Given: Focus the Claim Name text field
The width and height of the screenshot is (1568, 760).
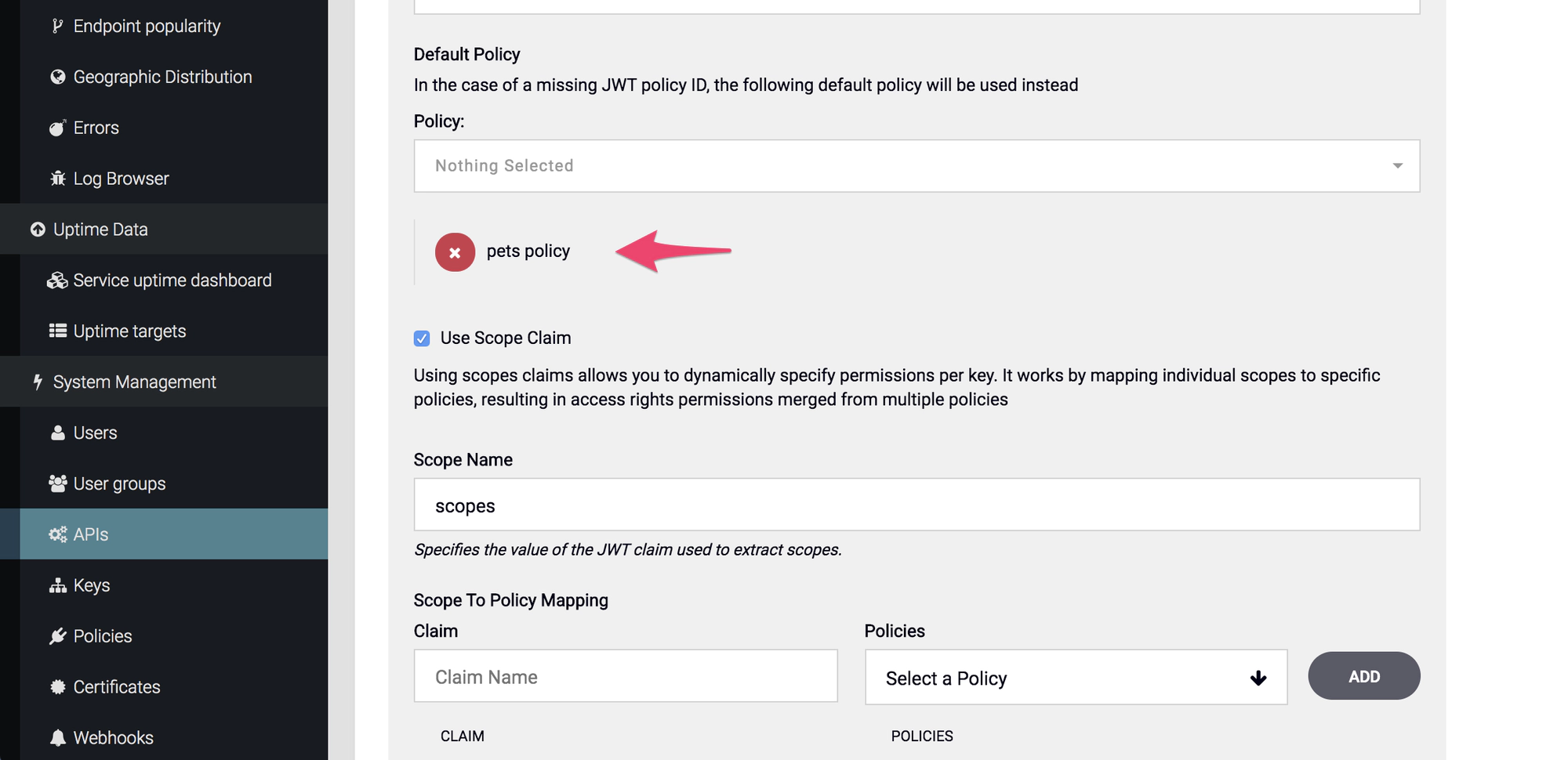Looking at the screenshot, I should (625, 676).
